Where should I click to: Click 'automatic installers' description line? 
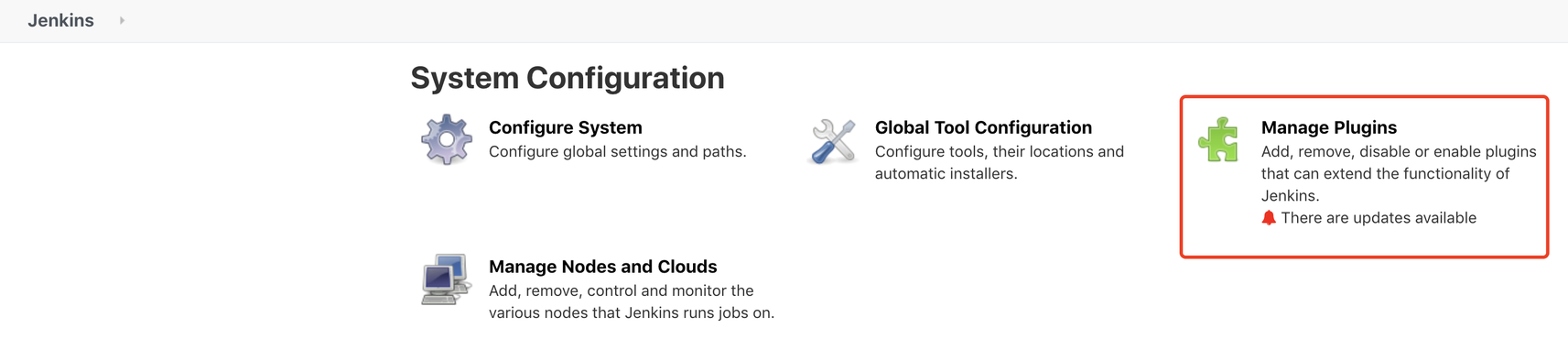946,173
